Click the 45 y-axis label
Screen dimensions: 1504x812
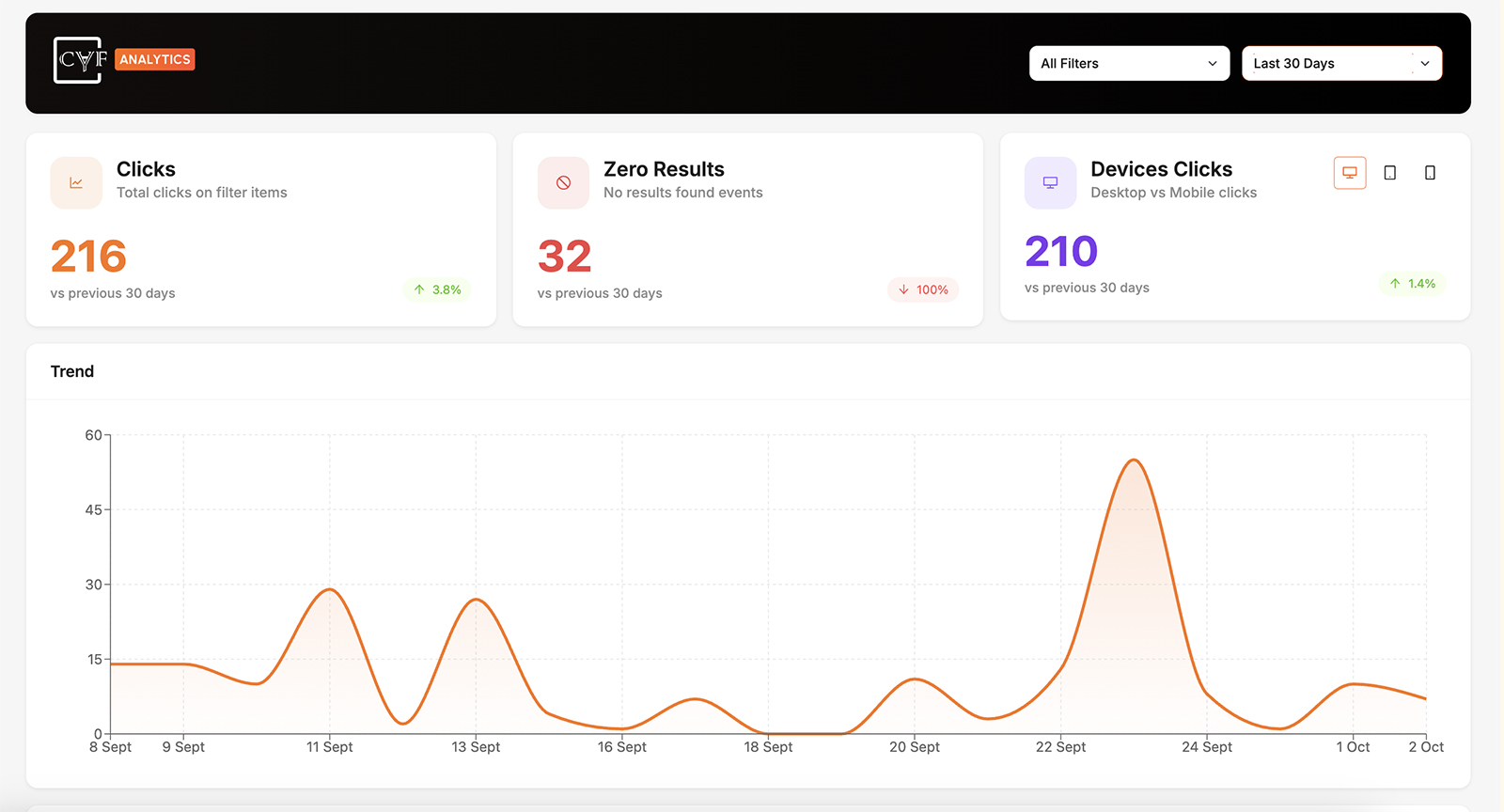tap(93, 509)
